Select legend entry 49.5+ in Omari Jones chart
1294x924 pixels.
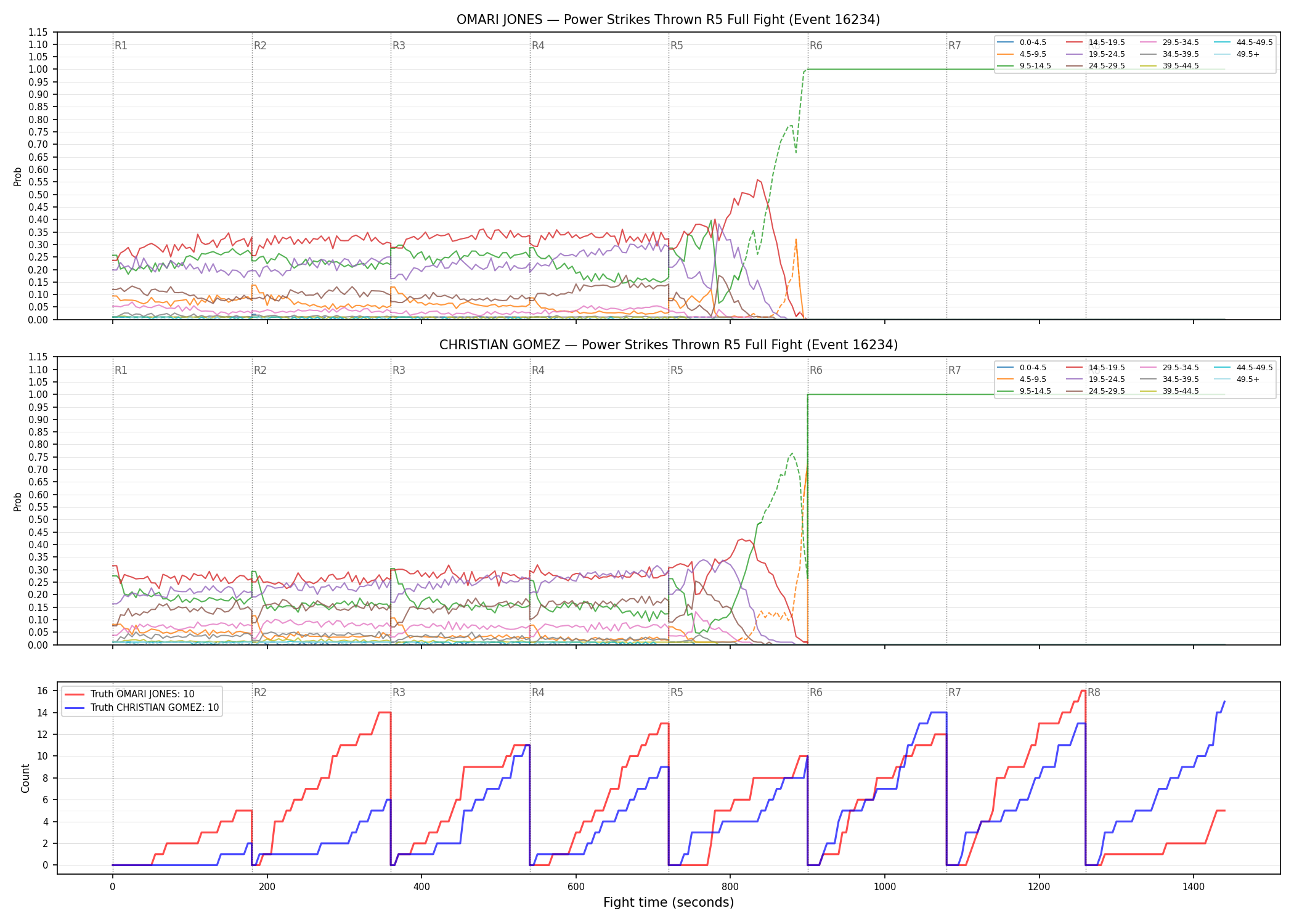[1237, 54]
